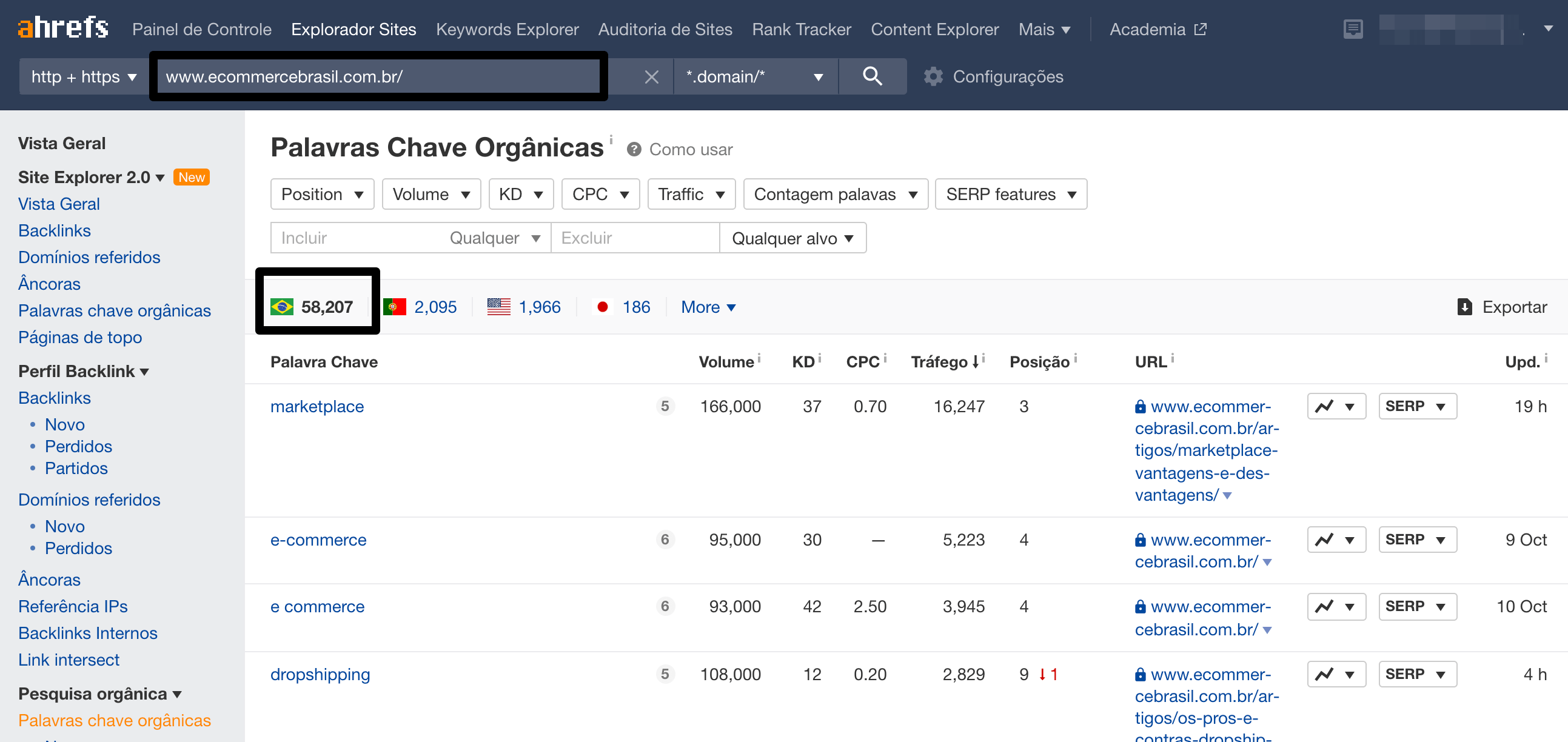Open the SERP features filter dropdown
Image resolution: width=1568 pixels, height=742 pixels.
pos(1010,194)
